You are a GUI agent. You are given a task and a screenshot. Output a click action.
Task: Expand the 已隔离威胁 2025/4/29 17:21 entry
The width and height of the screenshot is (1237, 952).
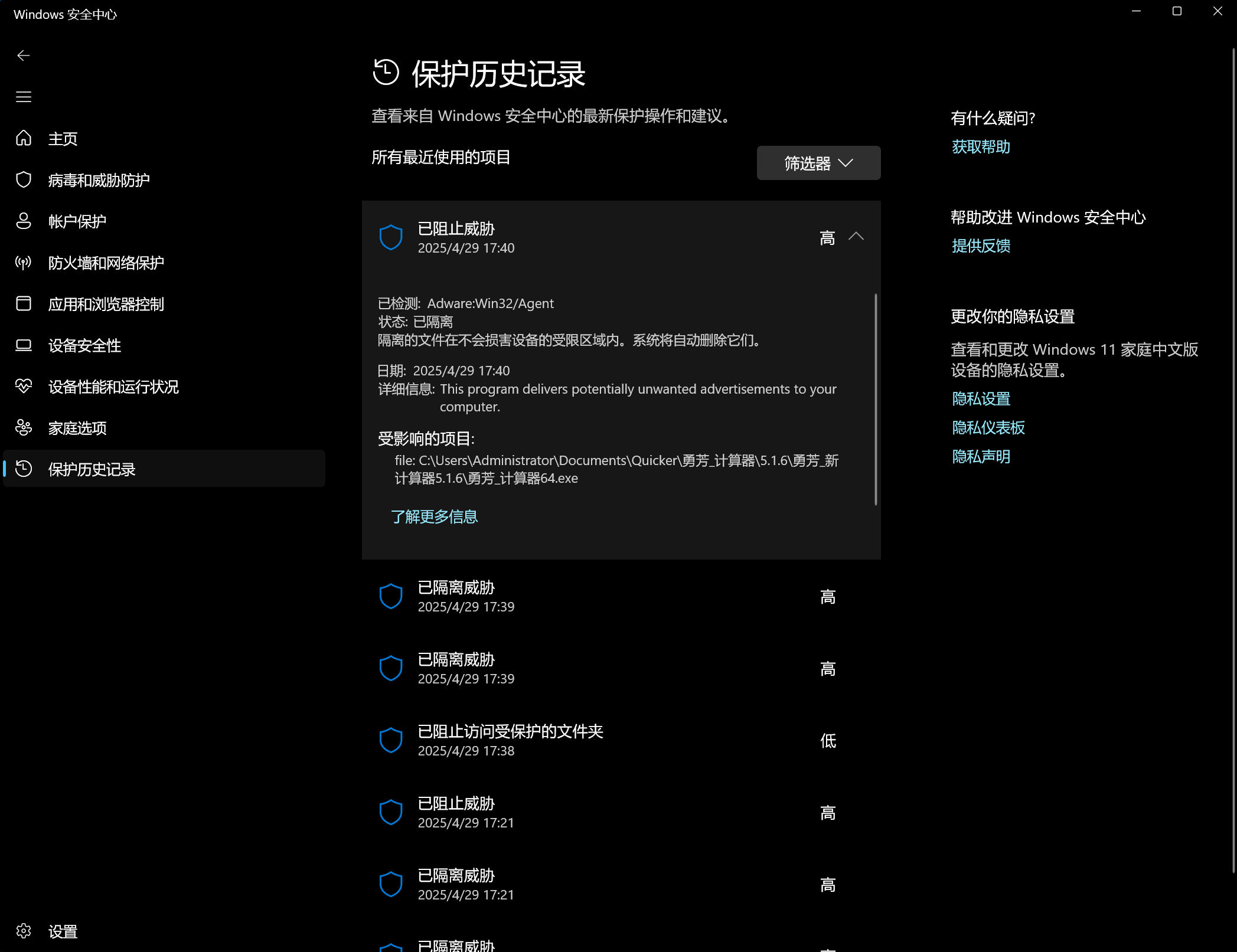(621, 884)
